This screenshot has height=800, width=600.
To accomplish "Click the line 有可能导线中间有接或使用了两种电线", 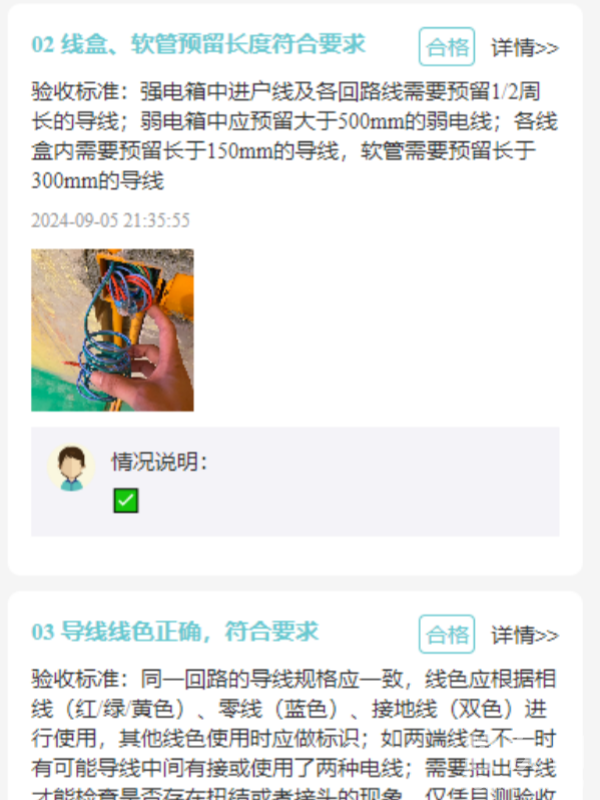I will click(294, 768).
